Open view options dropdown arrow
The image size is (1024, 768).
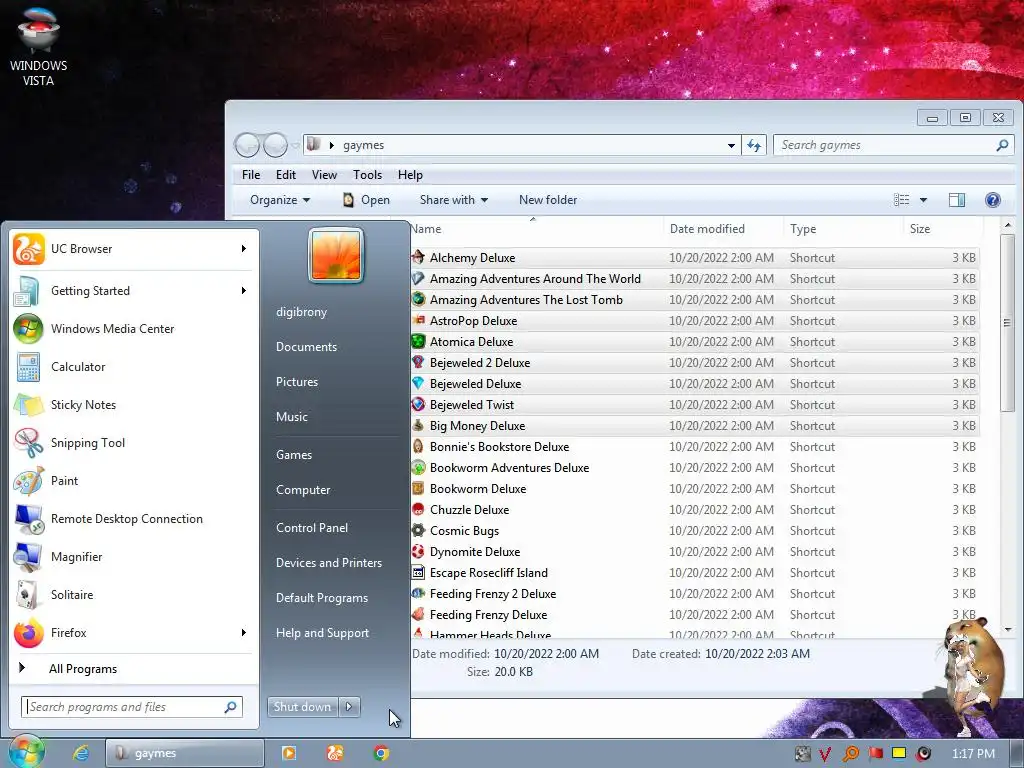[x=923, y=200]
